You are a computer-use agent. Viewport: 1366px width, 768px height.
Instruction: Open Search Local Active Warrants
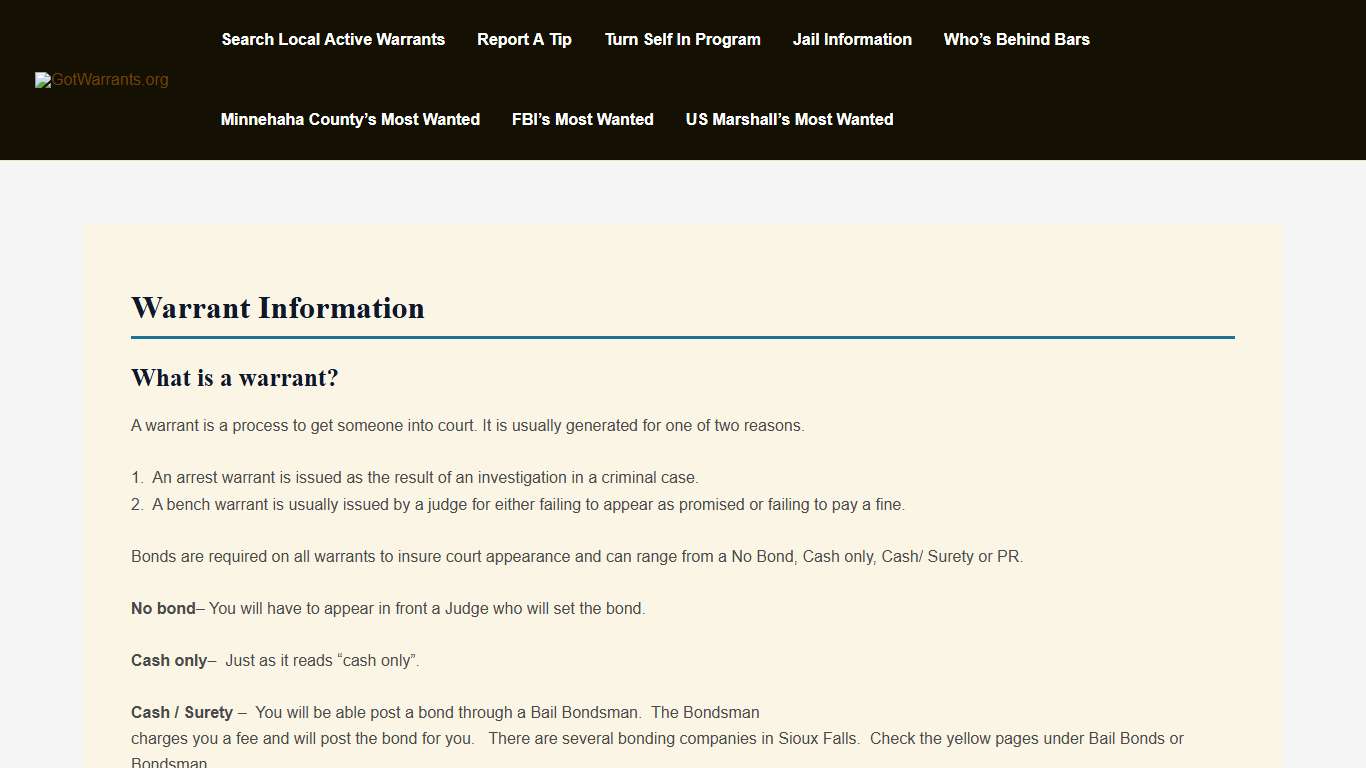click(333, 39)
